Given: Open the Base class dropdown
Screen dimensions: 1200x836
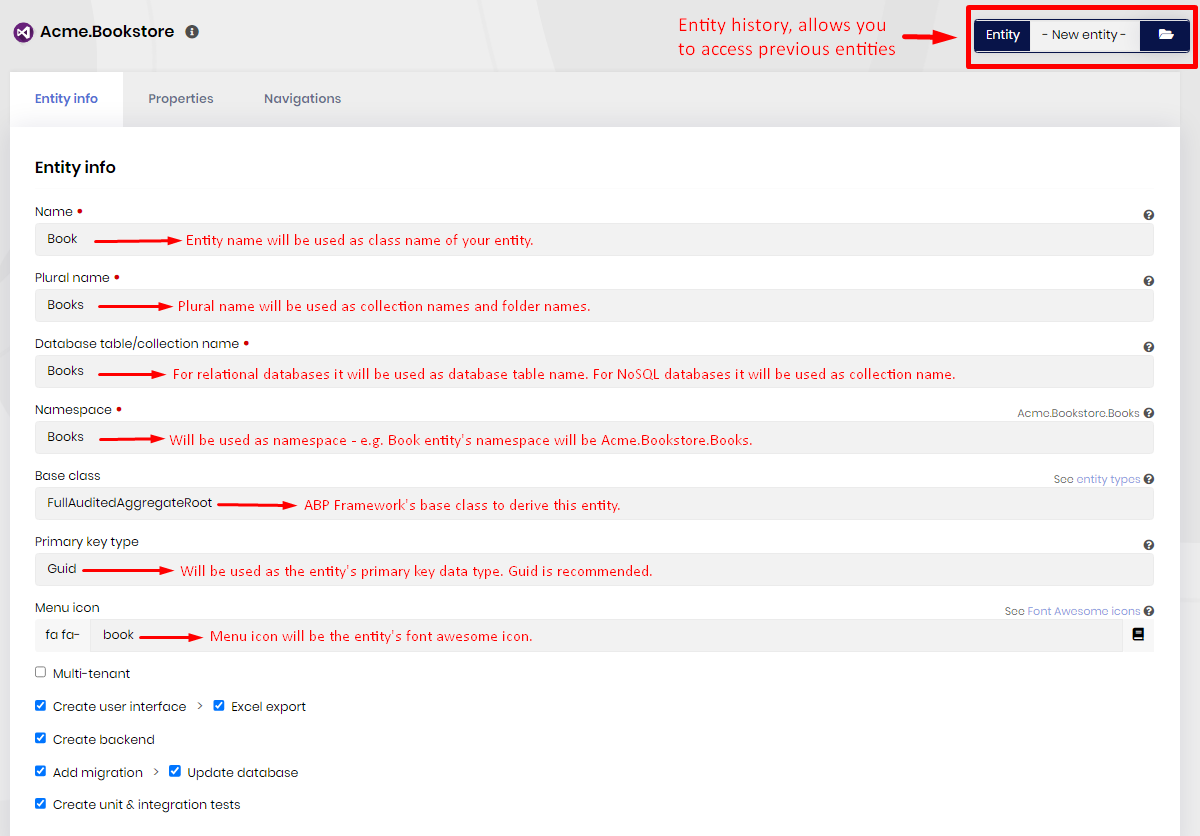Looking at the screenshot, I should [594, 503].
